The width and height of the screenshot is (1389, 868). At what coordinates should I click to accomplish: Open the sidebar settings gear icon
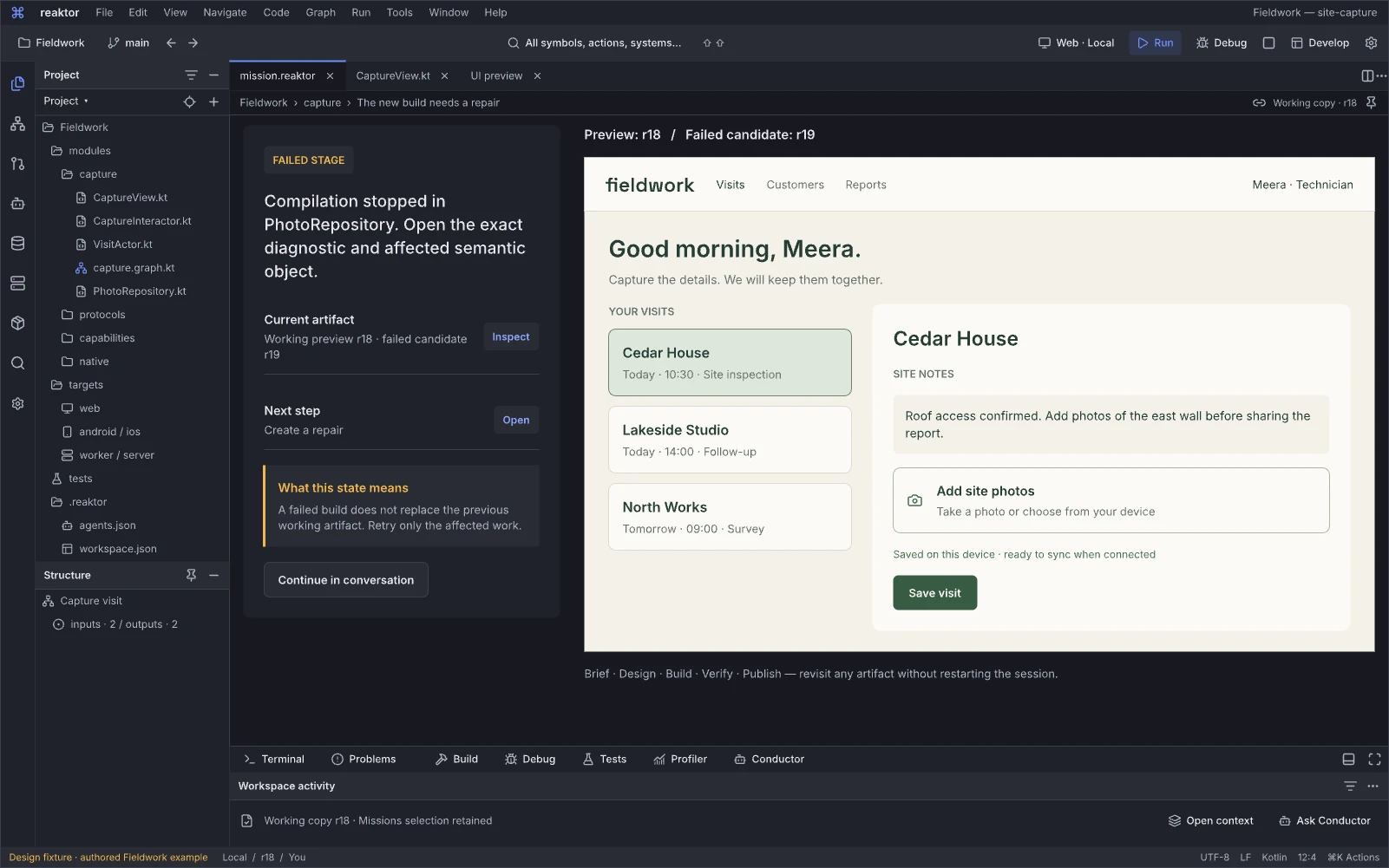(x=17, y=404)
